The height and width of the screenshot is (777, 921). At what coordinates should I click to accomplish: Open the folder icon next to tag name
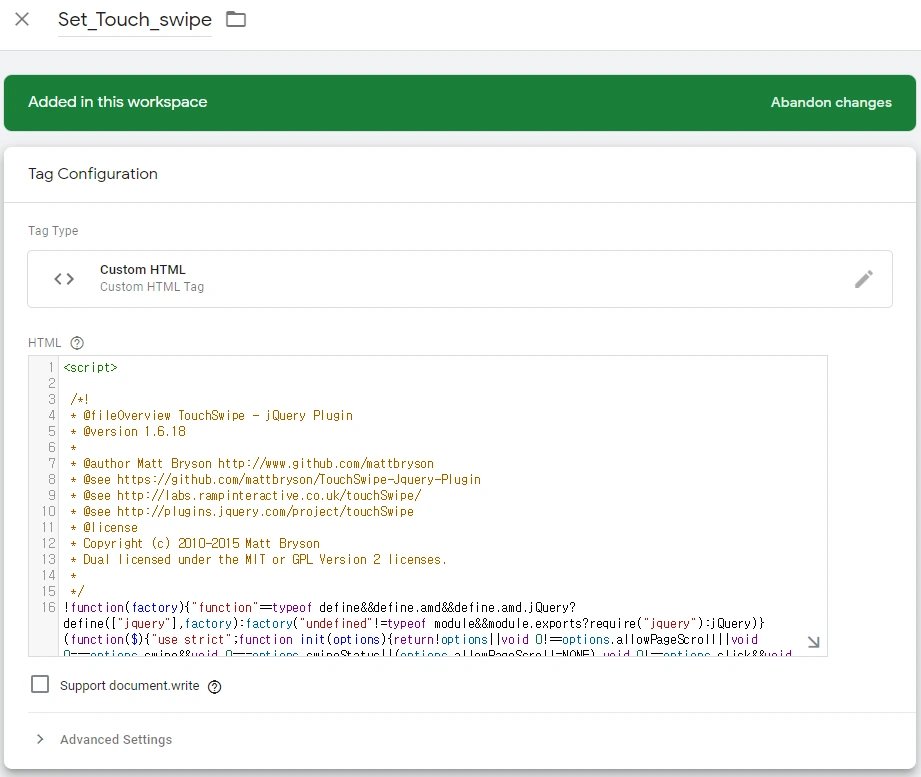tap(236, 19)
